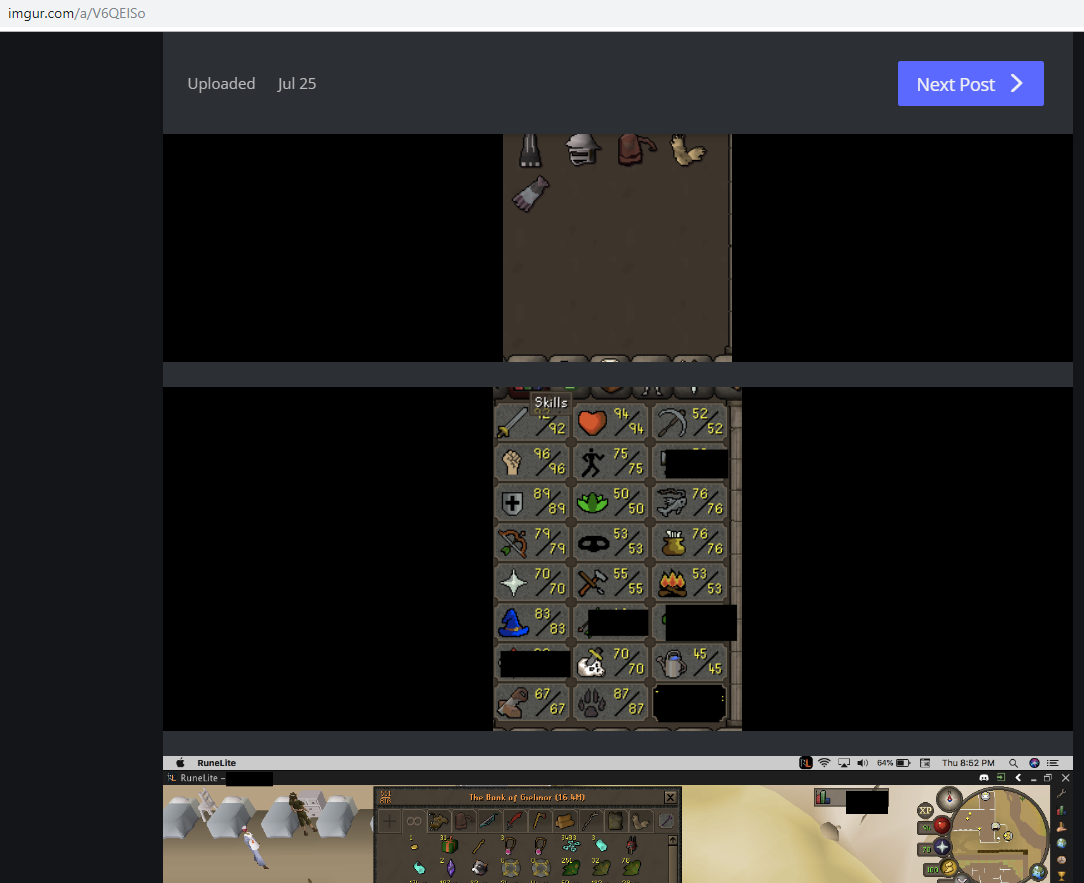Select the Thieving skill at level 53
The image size is (1084, 883).
[611, 542]
